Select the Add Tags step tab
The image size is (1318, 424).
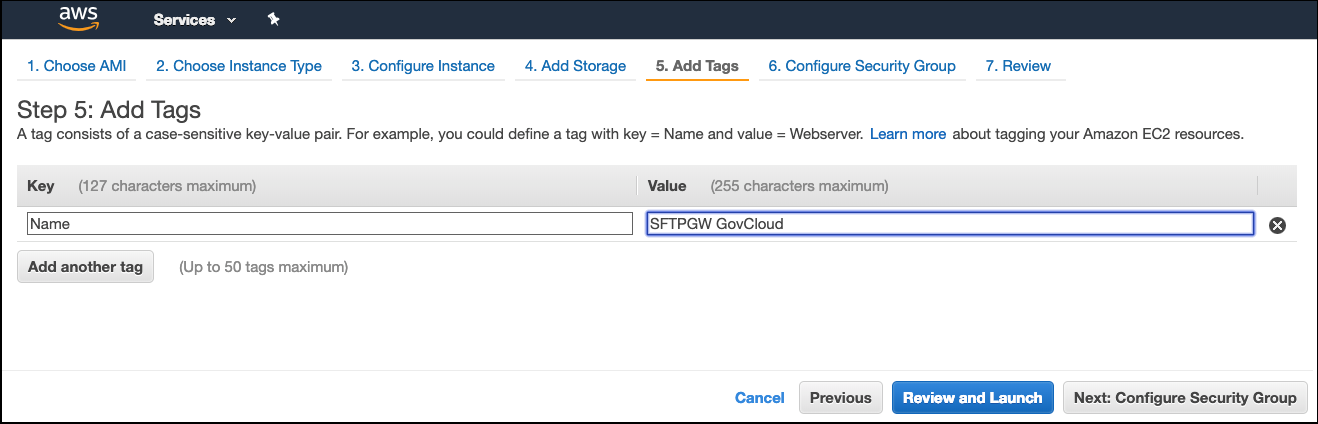click(x=697, y=66)
